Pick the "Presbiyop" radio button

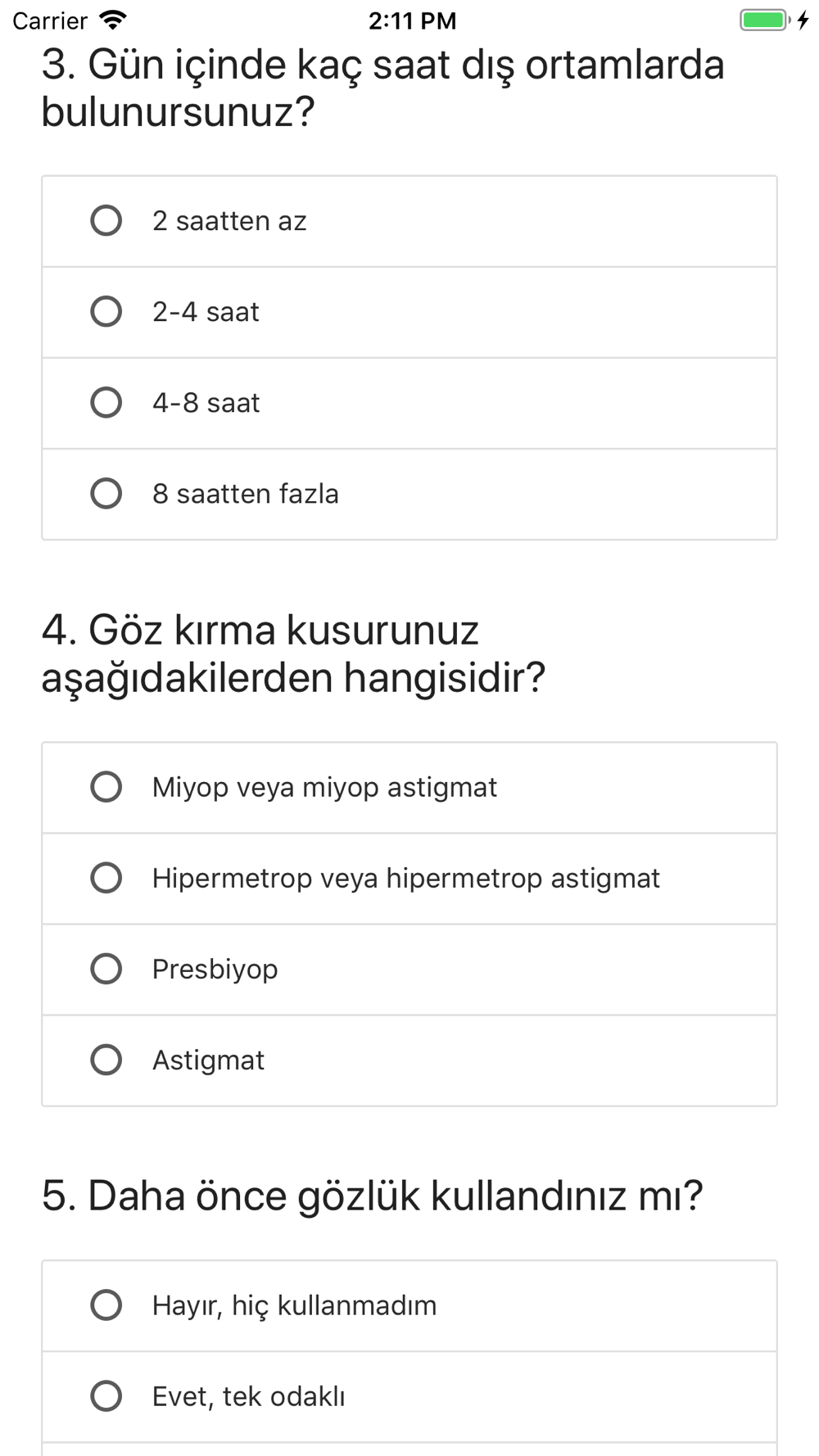pyautogui.click(x=106, y=969)
